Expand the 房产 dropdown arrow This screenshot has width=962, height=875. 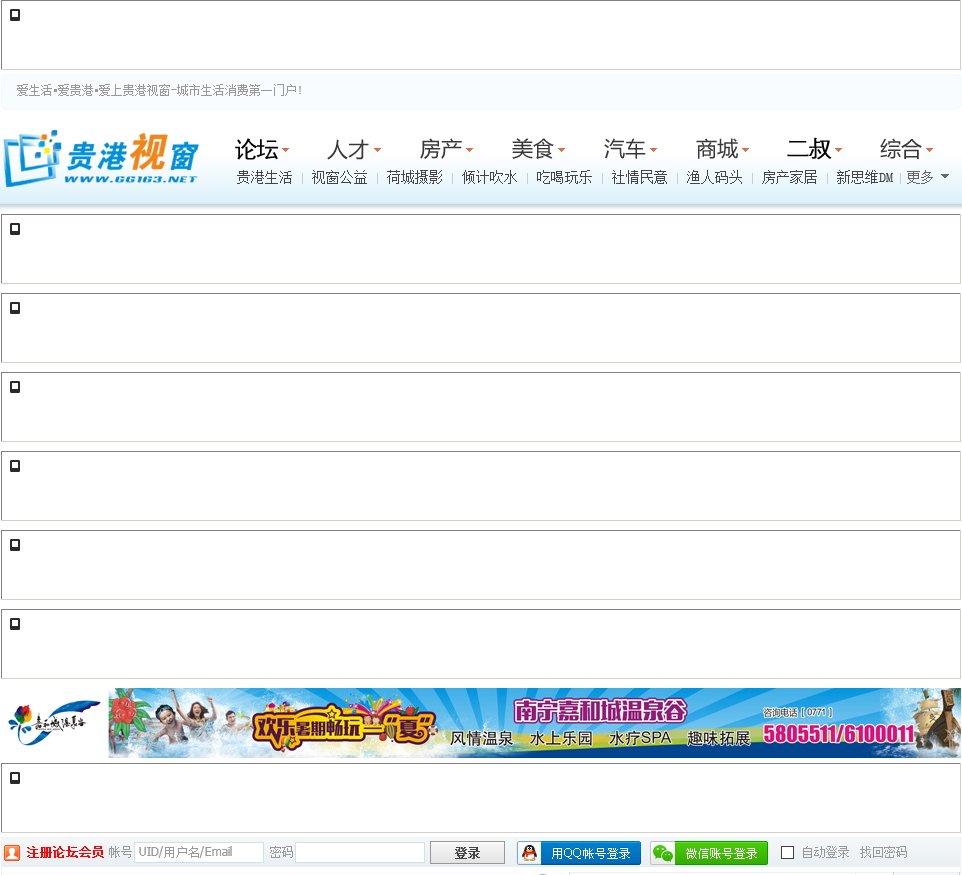pos(469,150)
